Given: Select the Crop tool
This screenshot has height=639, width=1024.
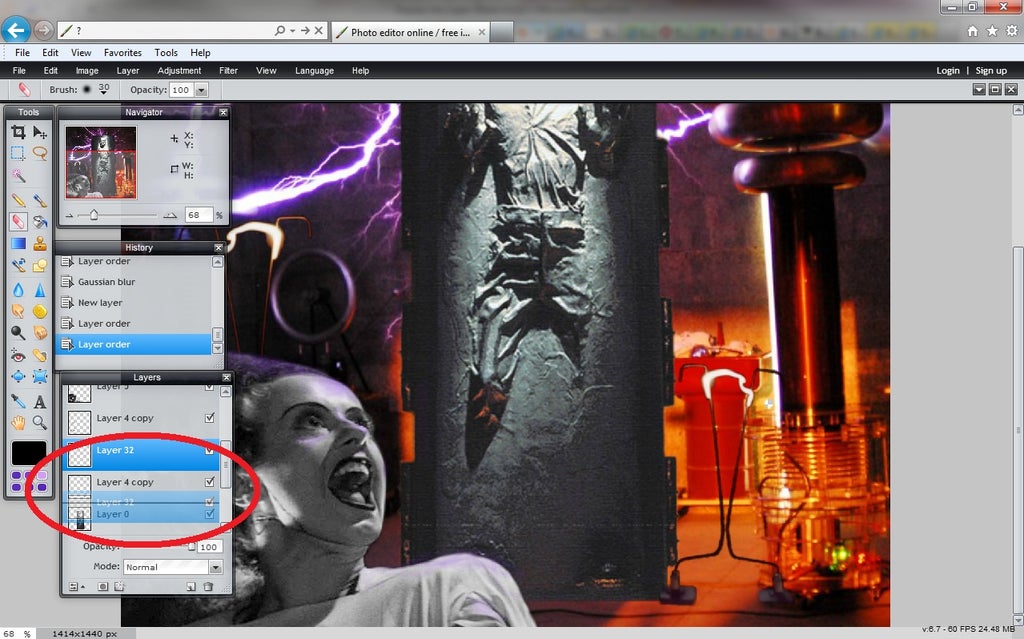Looking at the screenshot, I should [18, 133].
